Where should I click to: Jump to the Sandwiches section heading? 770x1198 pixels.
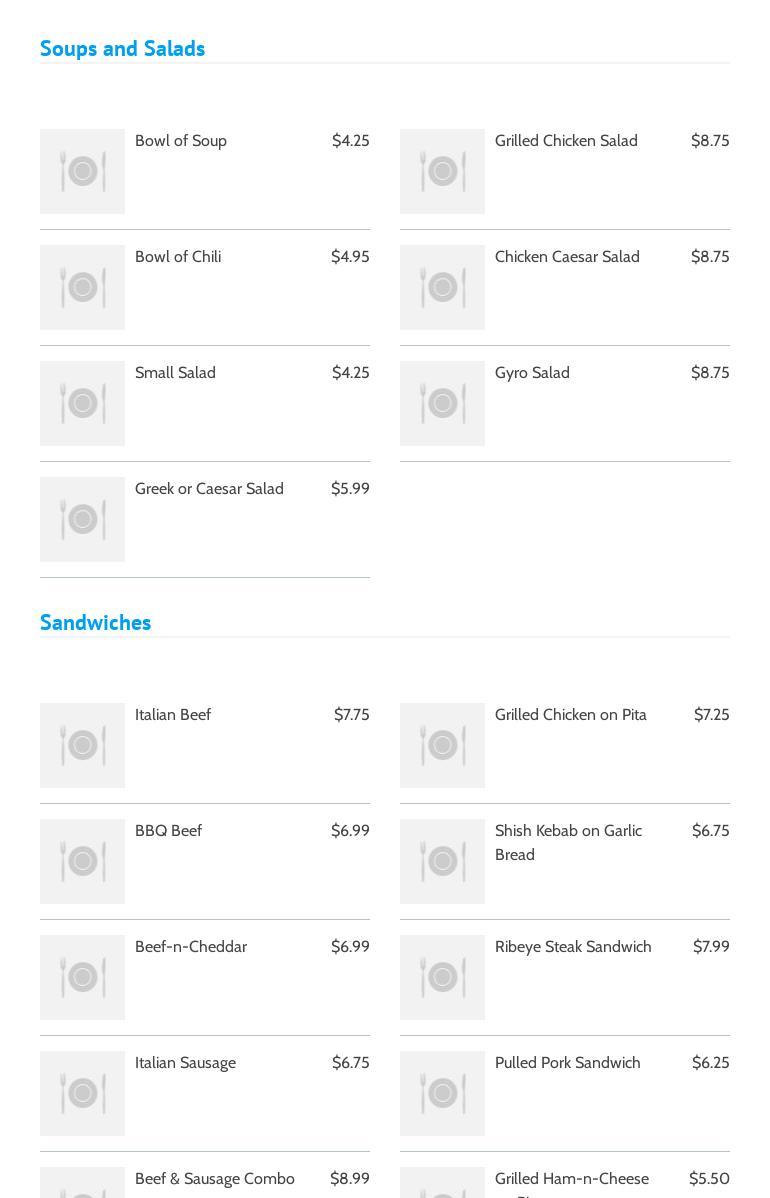(x=95, y=622)
